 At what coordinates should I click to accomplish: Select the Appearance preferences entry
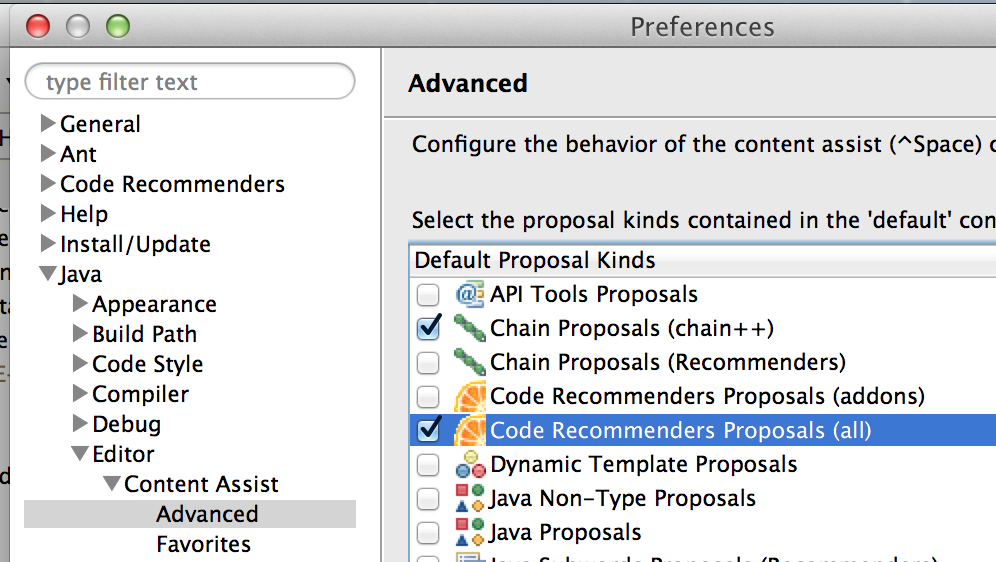(x=154, y=304)
